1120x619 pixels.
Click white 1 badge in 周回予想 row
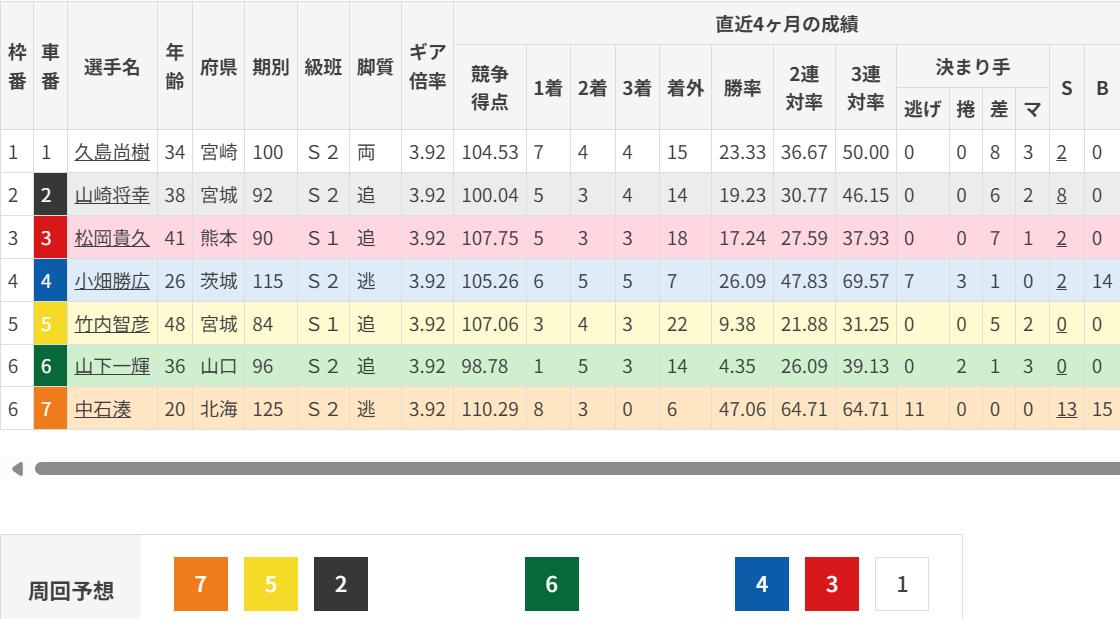(x=902, y=584)
